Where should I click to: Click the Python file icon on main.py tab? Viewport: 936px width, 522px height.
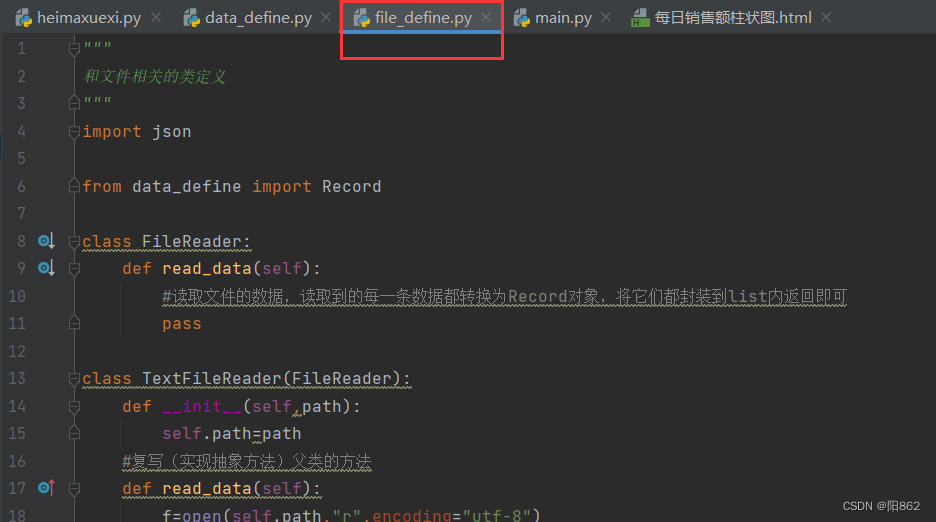coord(521,18)
